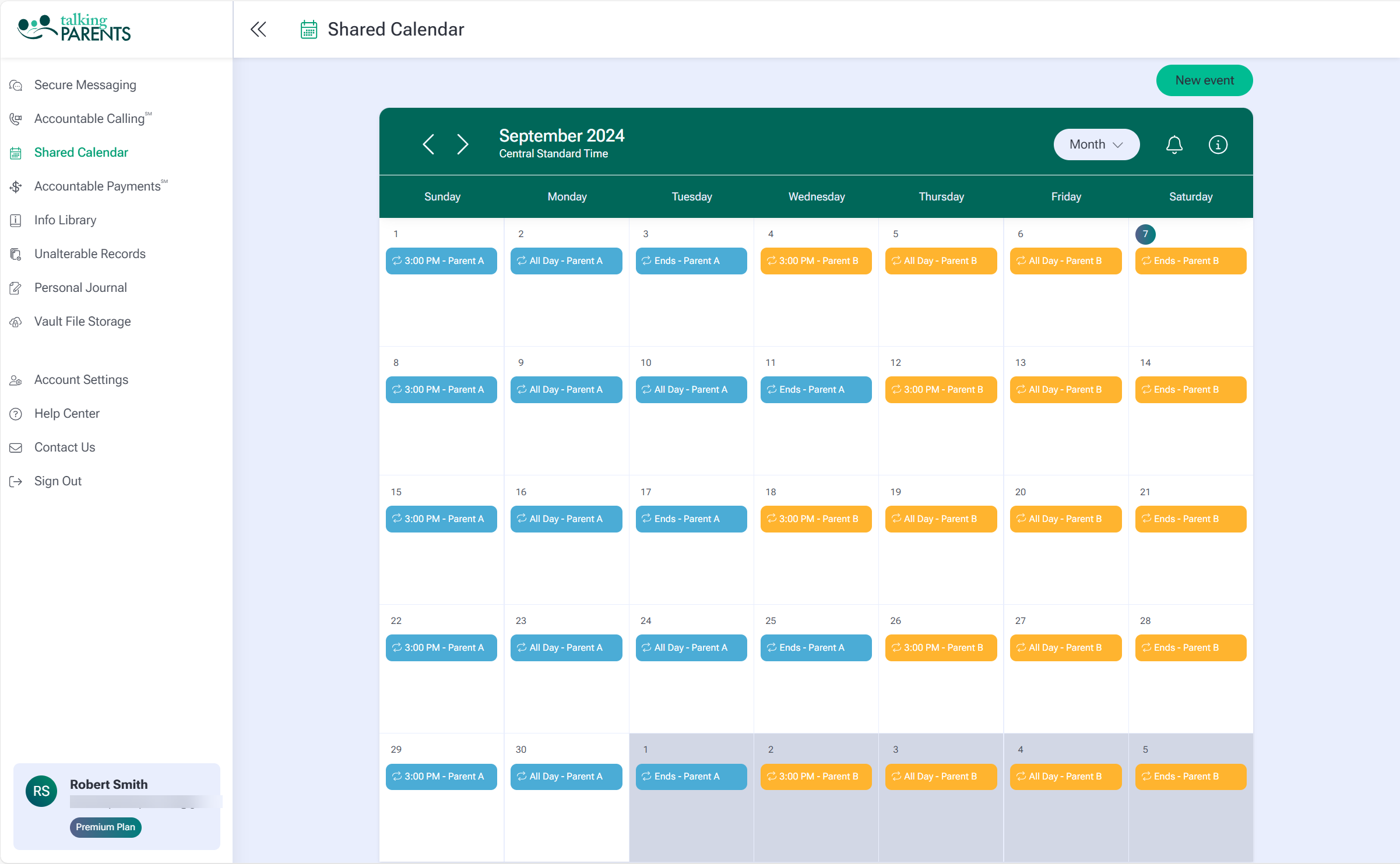Image resolution: width=1400 pixels, height=864 pixels.
Task: Click the Premium Plan badge
Action: click(x=105, y=827)
